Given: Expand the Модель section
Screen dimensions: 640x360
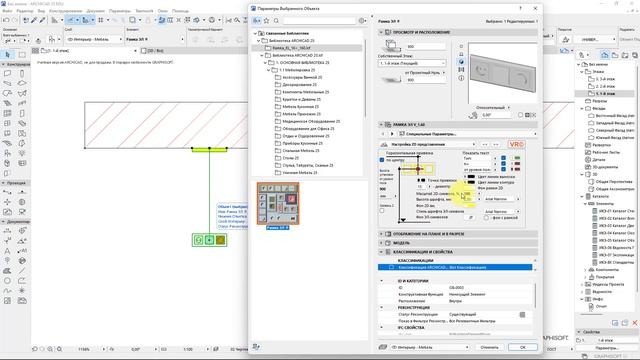Looking at the screenshot, I should pos(381,243).
